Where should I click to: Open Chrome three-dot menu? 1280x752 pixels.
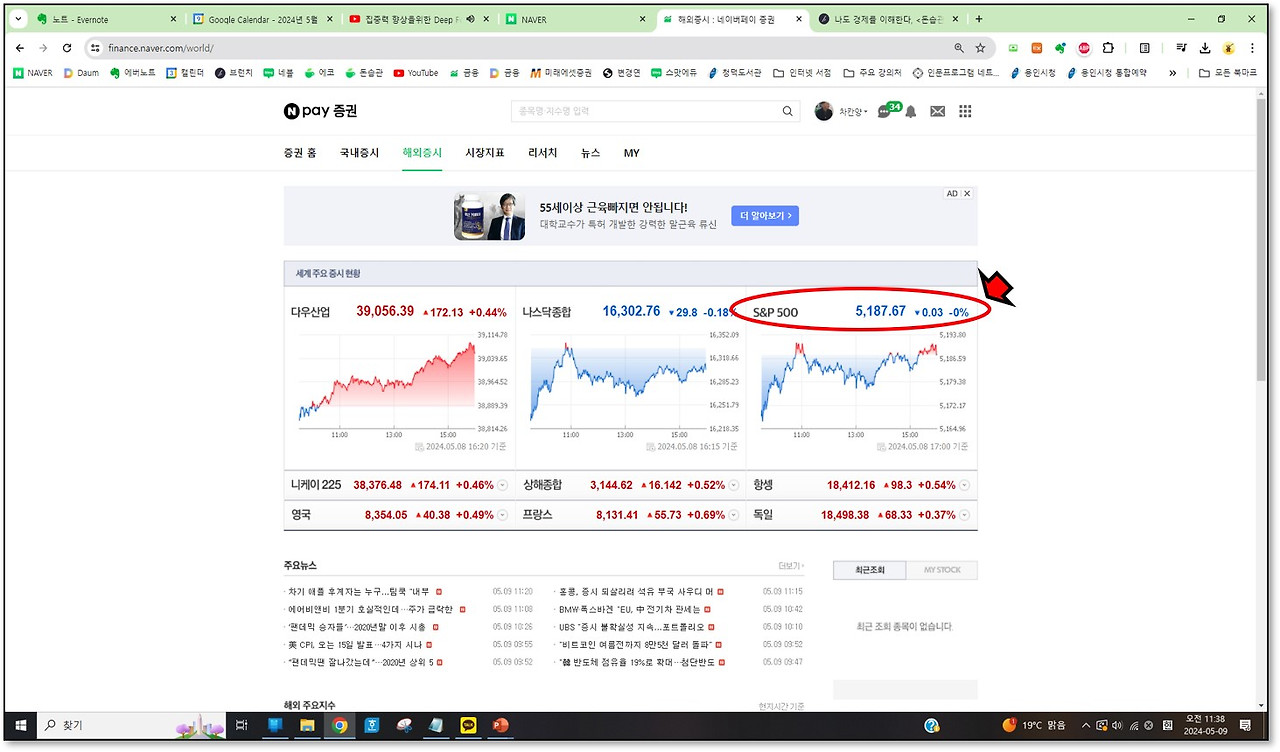click(1253, 48)
